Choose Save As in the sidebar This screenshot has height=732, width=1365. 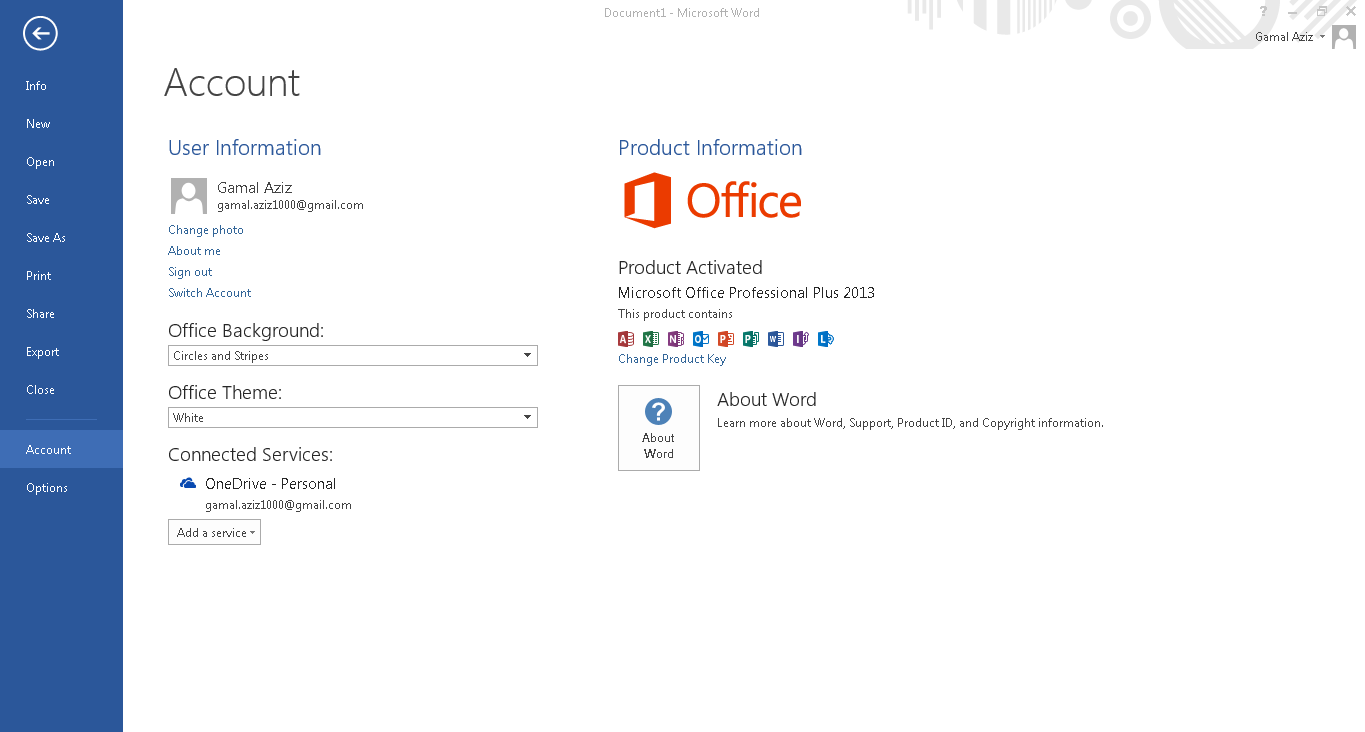click(x=61, y=238)
